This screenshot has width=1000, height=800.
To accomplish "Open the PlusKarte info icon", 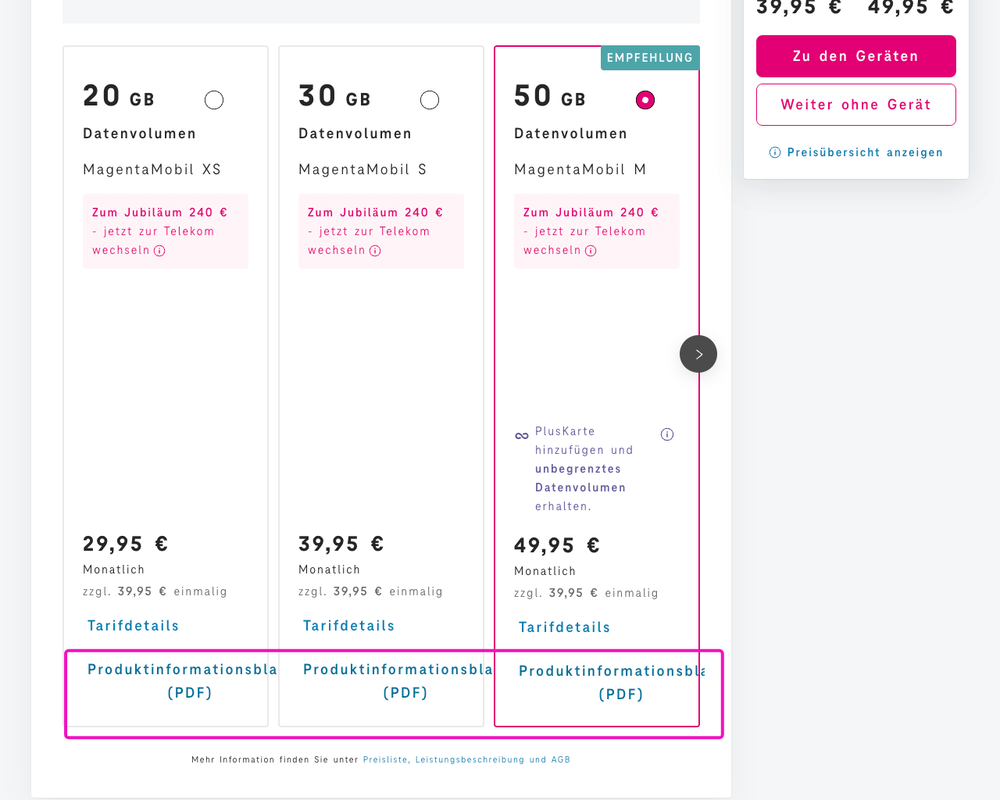I will coord(667,434).
